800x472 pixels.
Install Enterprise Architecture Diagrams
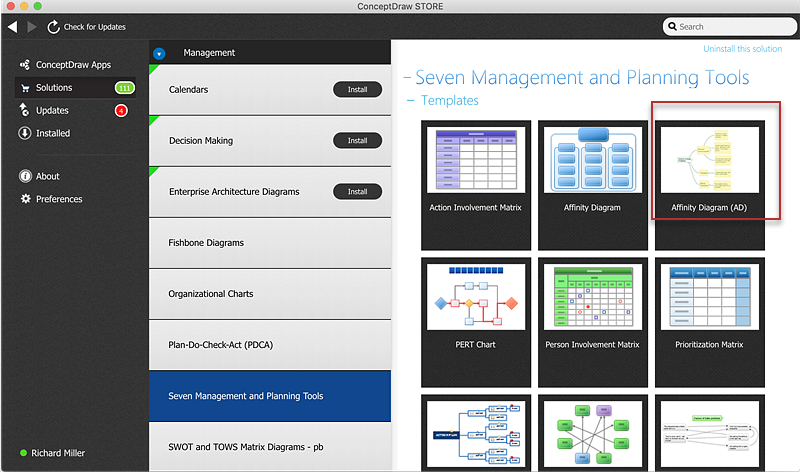tap(357, 191)
